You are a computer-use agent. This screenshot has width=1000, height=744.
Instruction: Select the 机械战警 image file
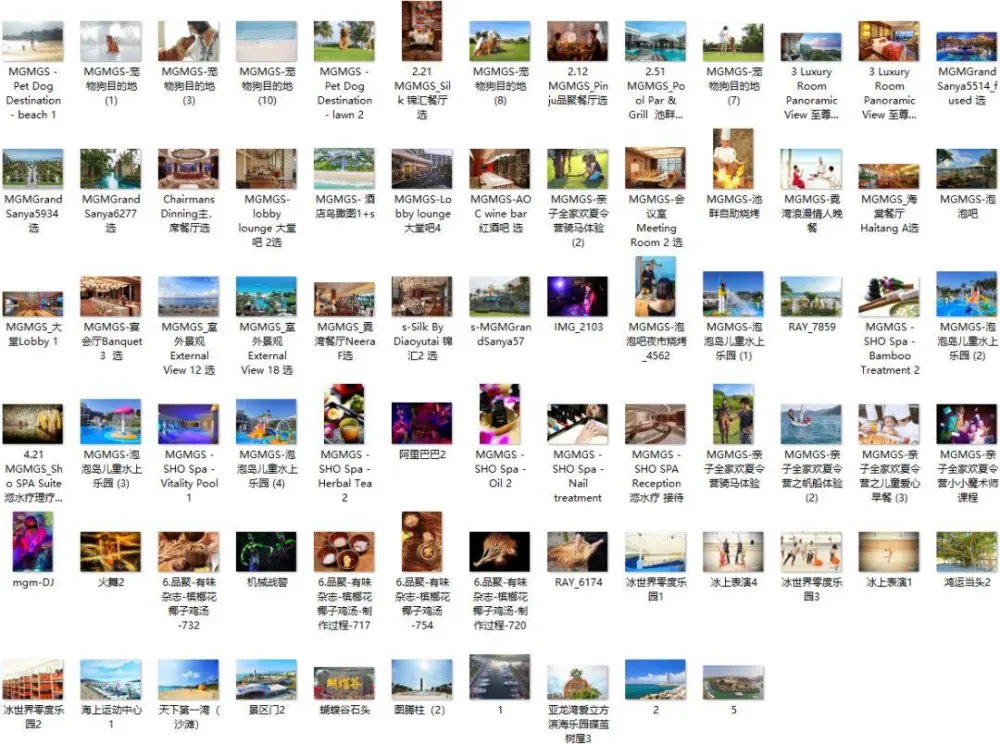tap(266, 551)
